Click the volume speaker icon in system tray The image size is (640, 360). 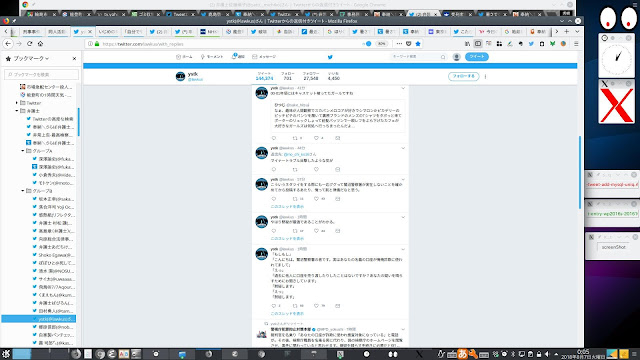tap(547, 354)
